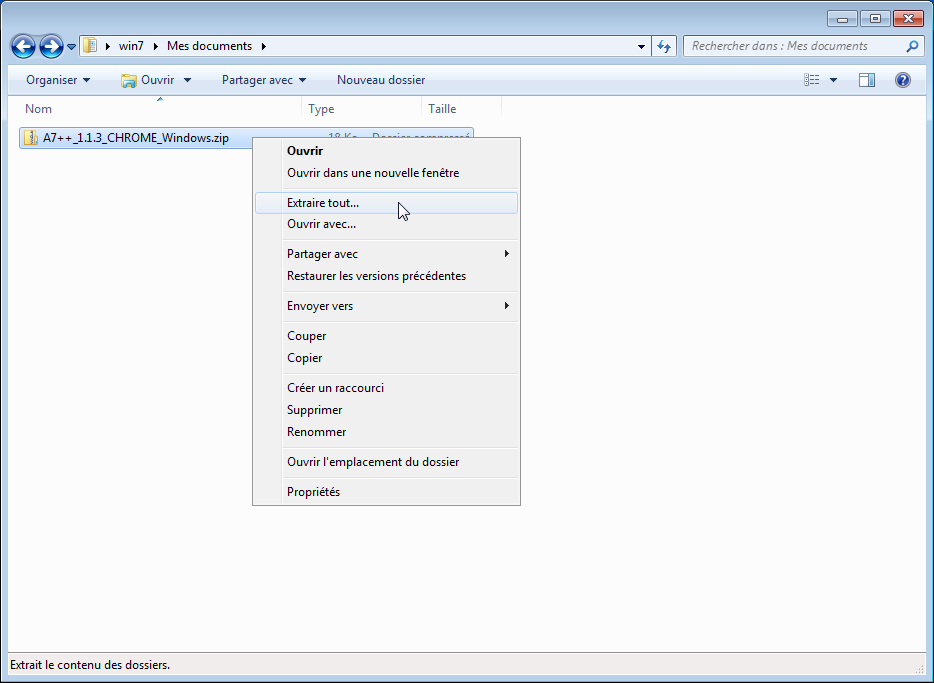Screen dimensions: 934x683
Task: Open the view options dropdown arrow
Action: [834, 80]
